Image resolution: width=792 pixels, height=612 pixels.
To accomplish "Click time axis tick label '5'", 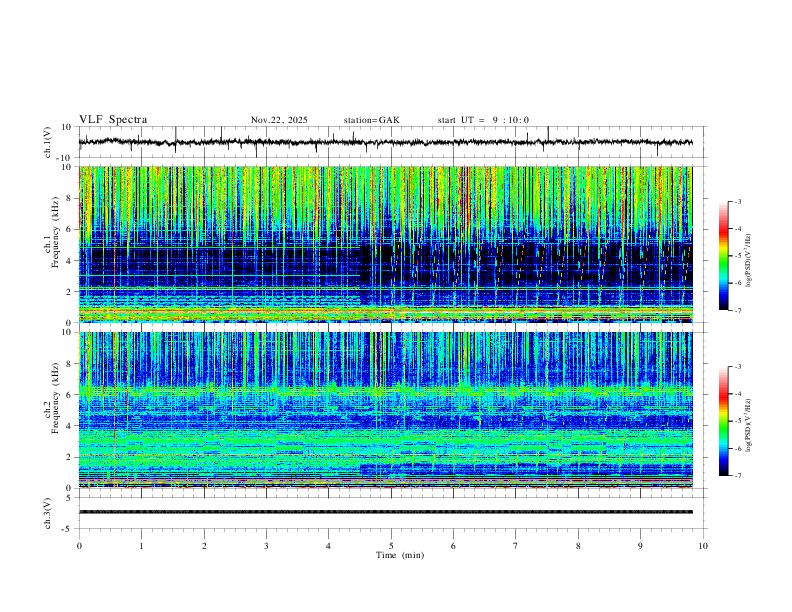I will click(391, 546).
